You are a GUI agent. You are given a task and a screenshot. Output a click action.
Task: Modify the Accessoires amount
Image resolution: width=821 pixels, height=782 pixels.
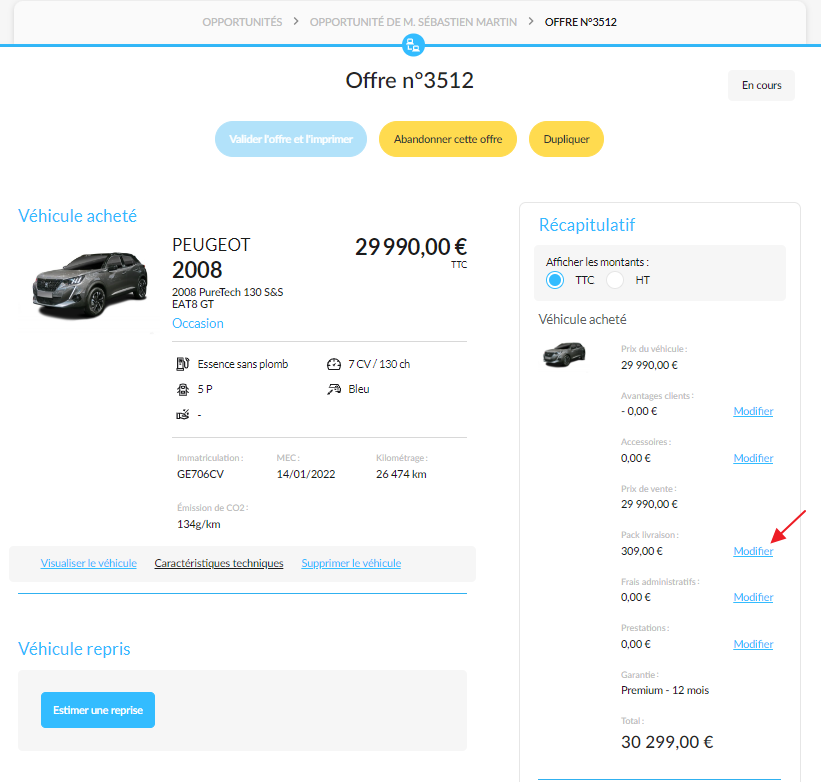tap(753, 458)
